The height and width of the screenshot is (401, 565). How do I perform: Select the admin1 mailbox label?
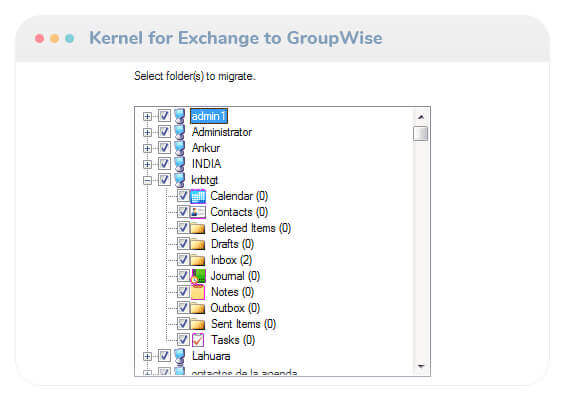tap(209, 116)
